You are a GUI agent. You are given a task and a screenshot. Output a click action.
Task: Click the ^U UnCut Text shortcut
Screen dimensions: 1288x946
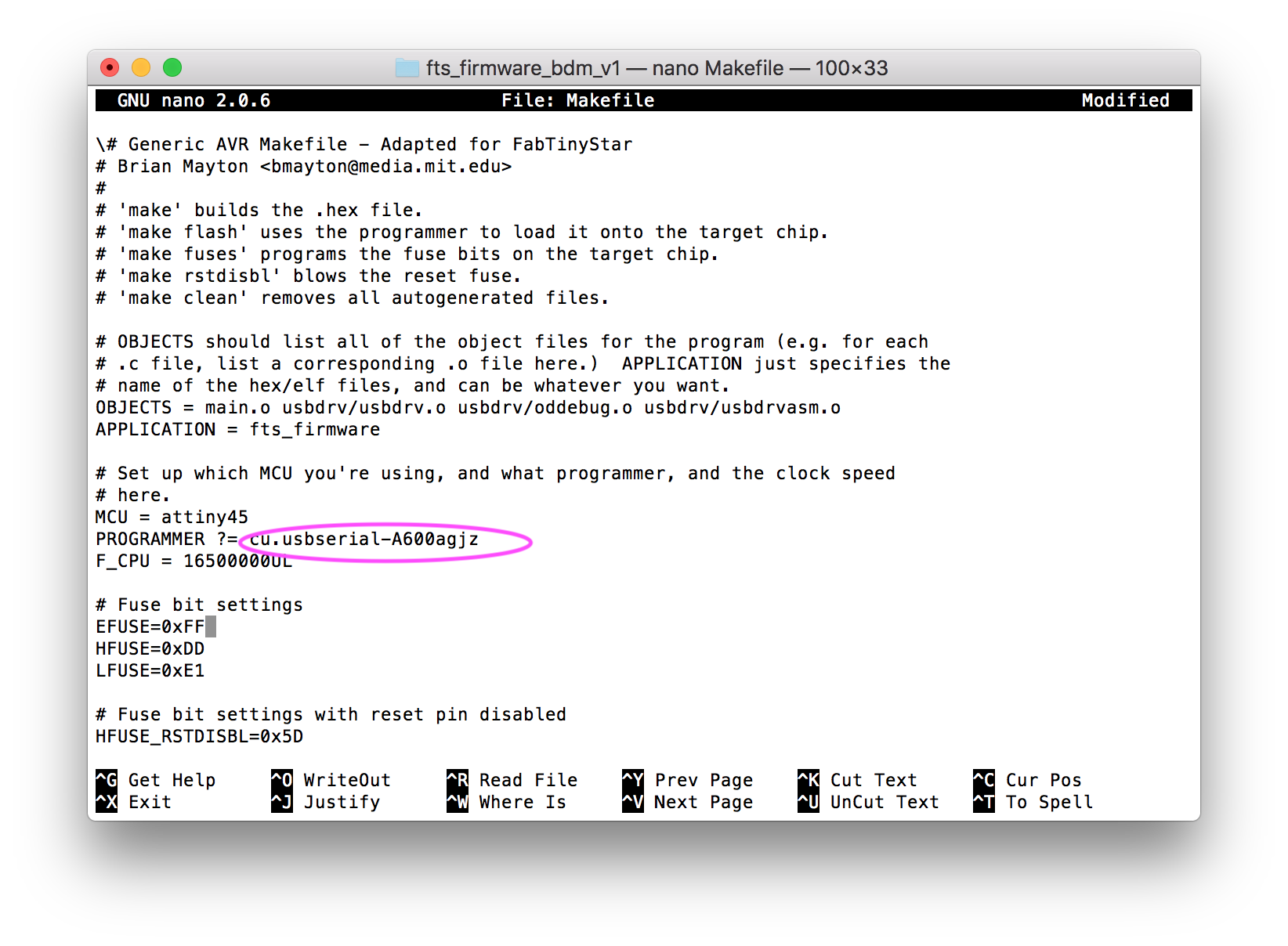point(869,802)
